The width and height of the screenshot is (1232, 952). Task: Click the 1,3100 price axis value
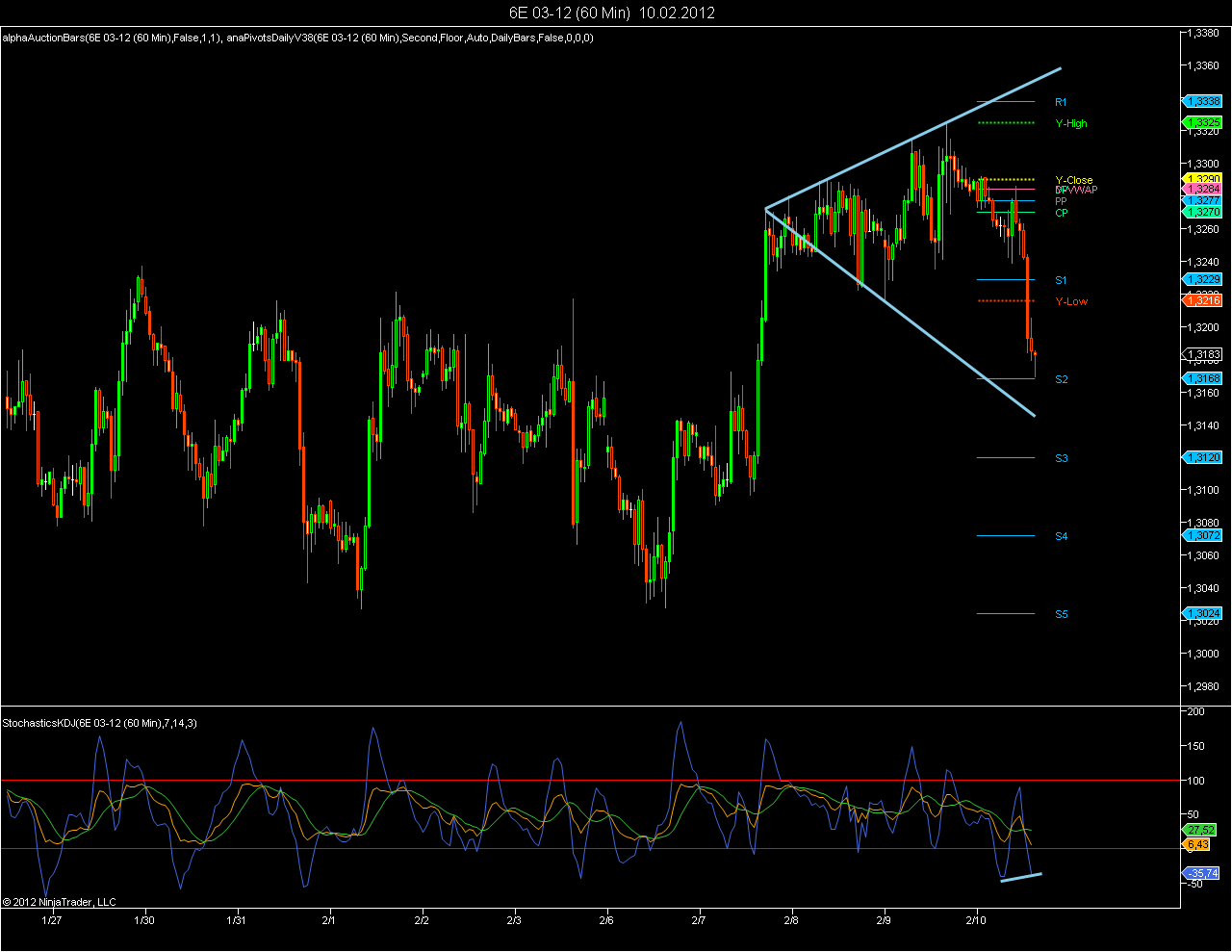click(x=1204, y=490)
